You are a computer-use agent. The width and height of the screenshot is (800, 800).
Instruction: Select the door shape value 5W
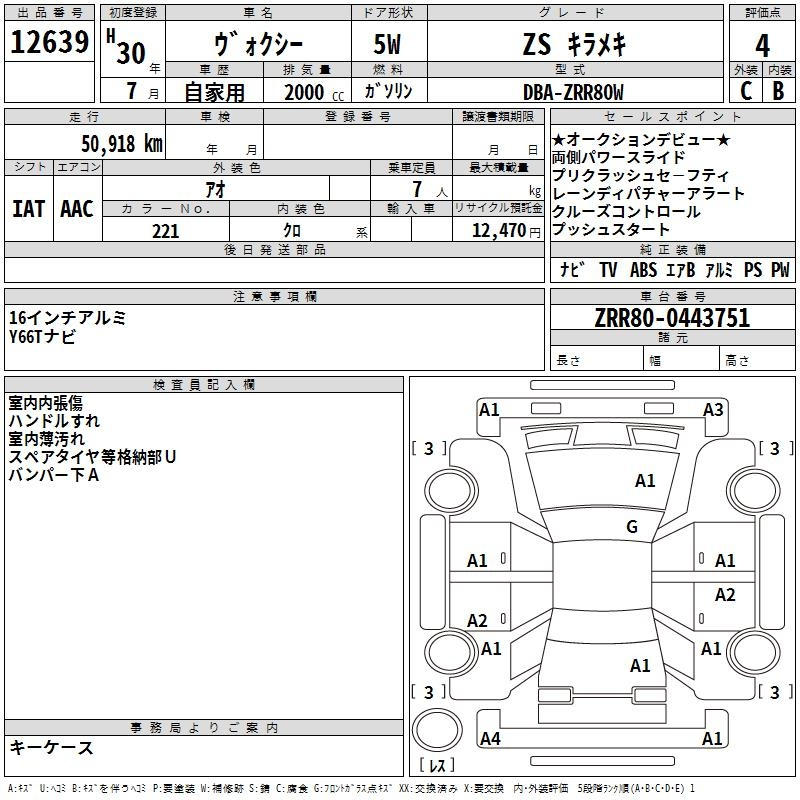(387, 44)
